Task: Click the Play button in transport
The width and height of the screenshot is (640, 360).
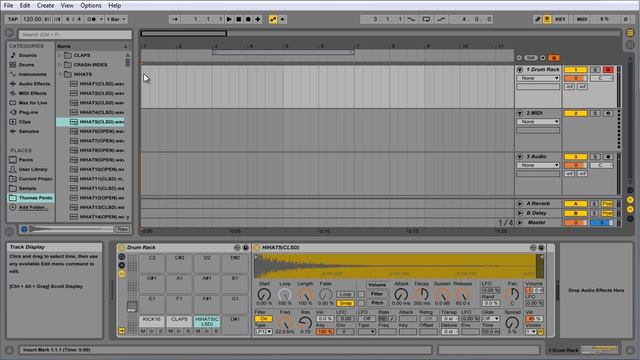Action: pyautogui.click(x=229, y=19)
